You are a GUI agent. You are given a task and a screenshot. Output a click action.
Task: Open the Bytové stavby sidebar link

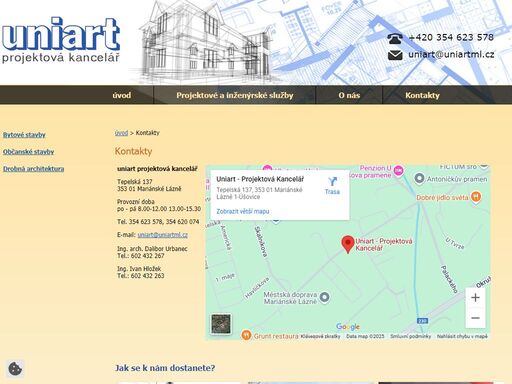(24, 135)
